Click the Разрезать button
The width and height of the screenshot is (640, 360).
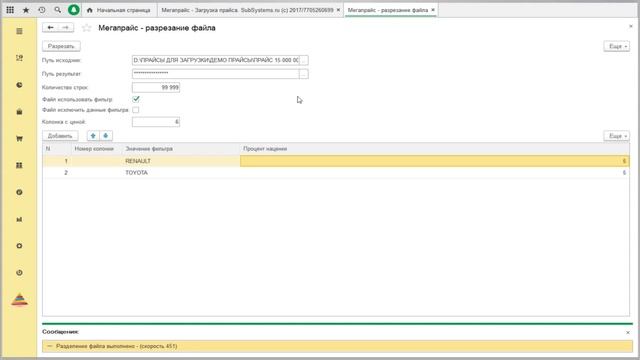tap(61, 46)
